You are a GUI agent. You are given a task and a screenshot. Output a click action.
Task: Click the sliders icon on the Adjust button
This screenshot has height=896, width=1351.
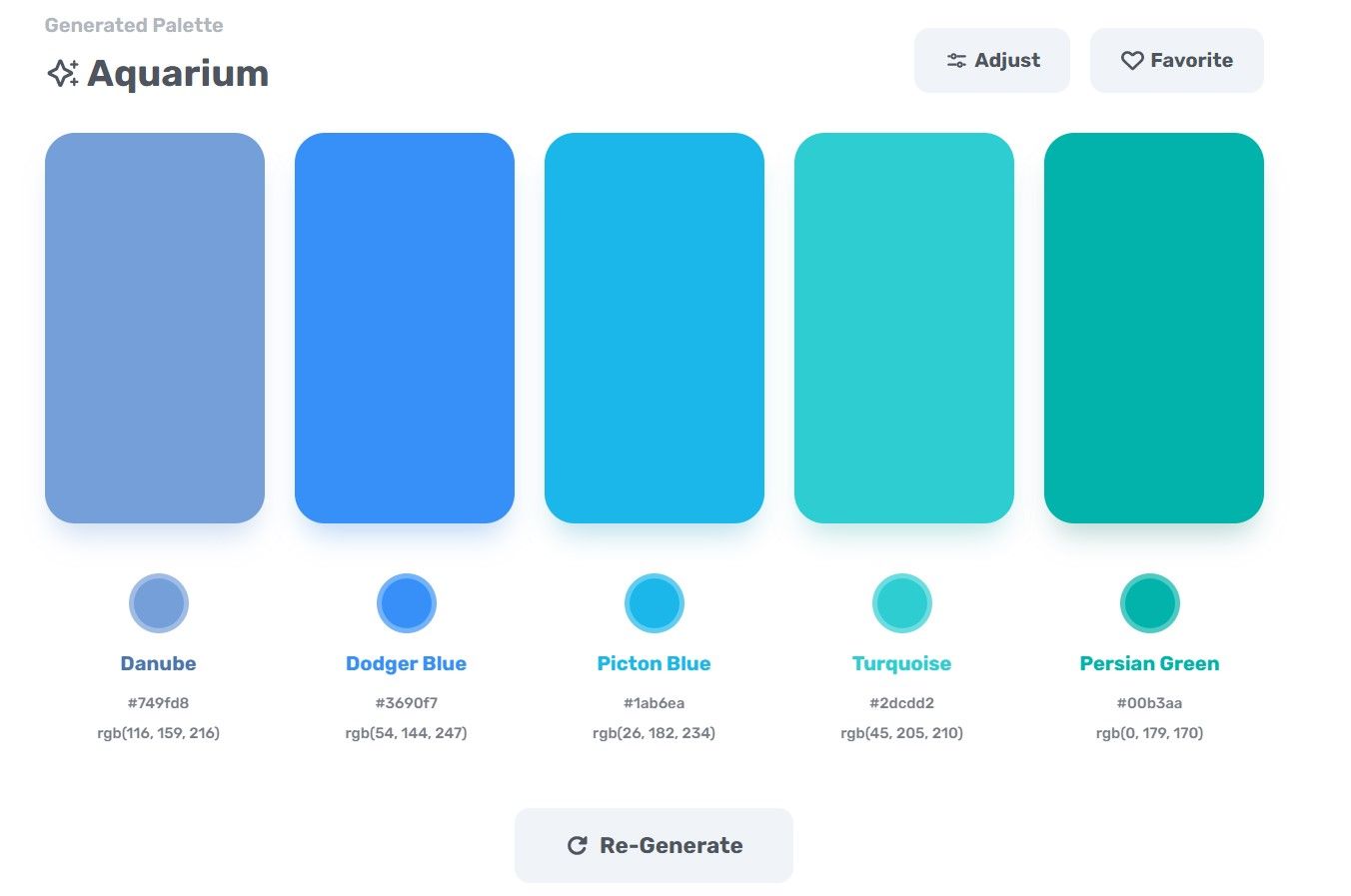(955, 60)
